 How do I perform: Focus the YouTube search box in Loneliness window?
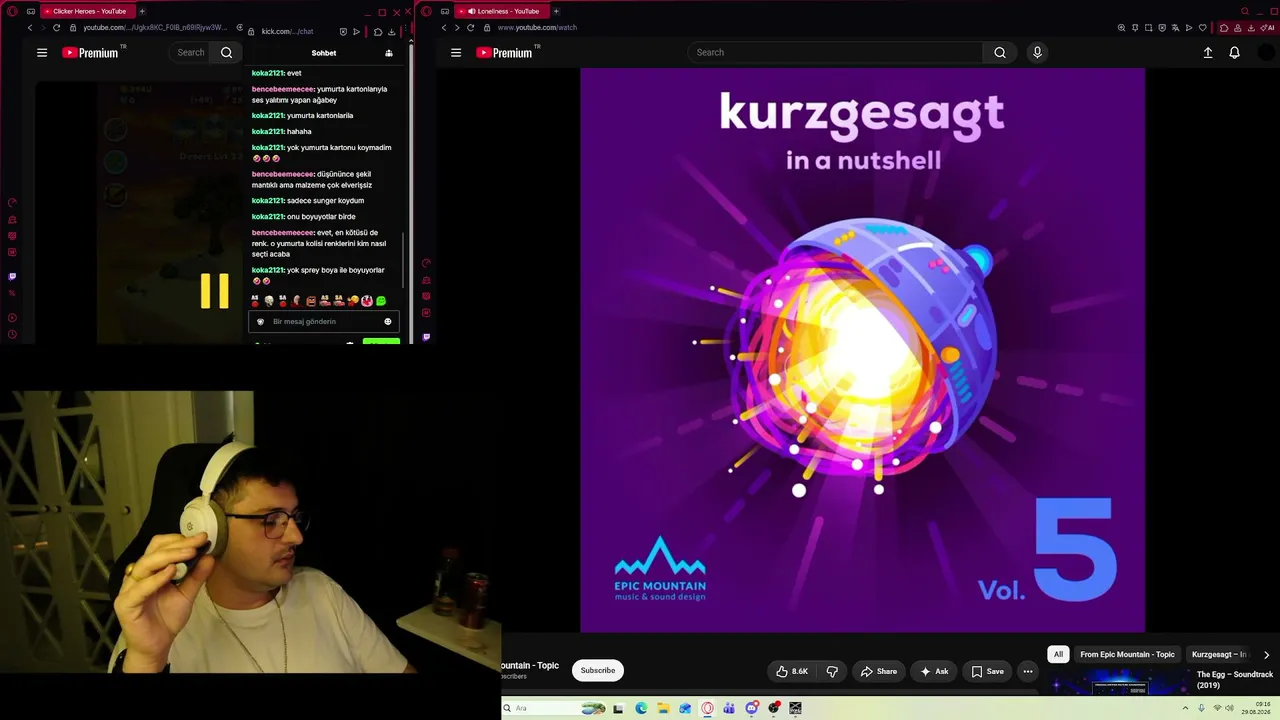(836, 52)
